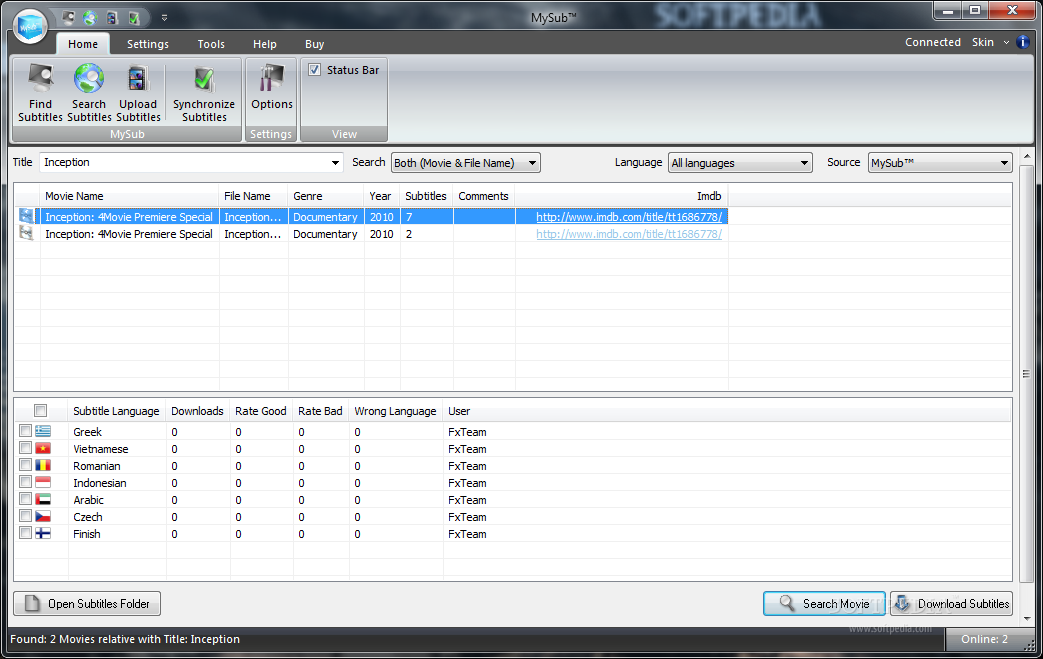Image resolution: width=1043 pixels, height=659 pixels.
Task: Sort by Wrong Language column header
Action: pos(395,411)
